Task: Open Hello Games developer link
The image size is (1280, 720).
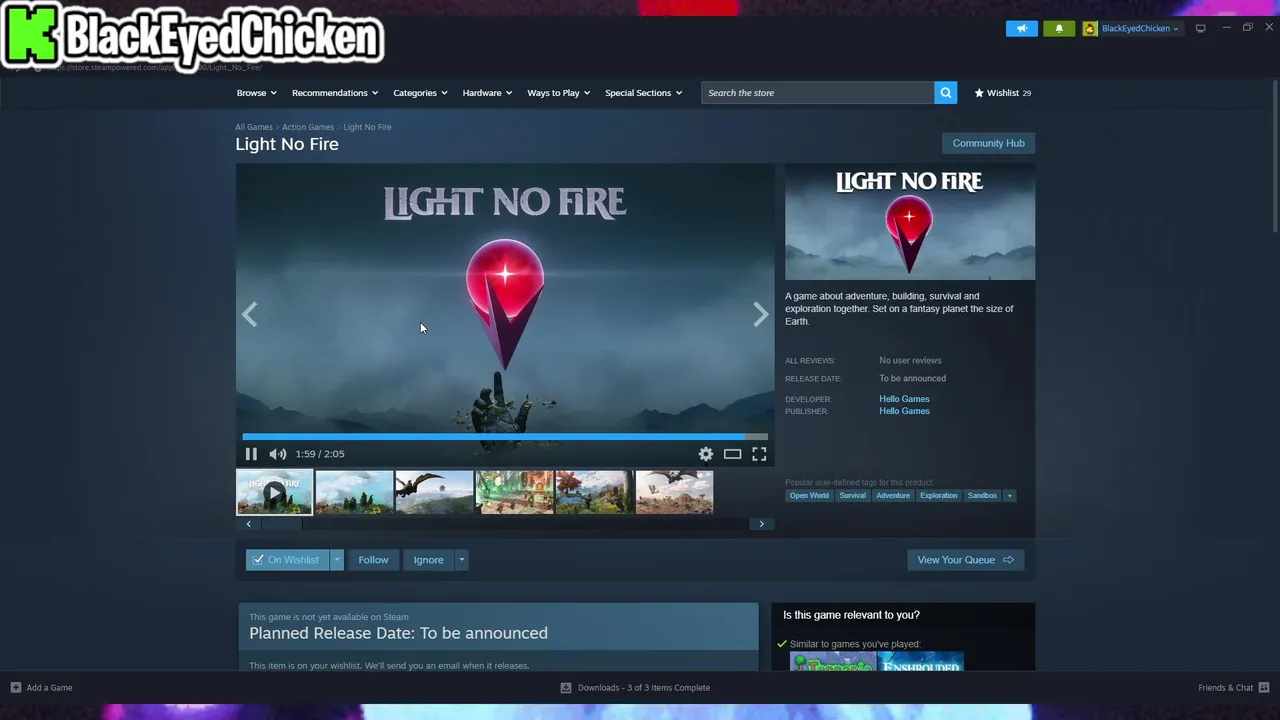Action: [904, 399]
